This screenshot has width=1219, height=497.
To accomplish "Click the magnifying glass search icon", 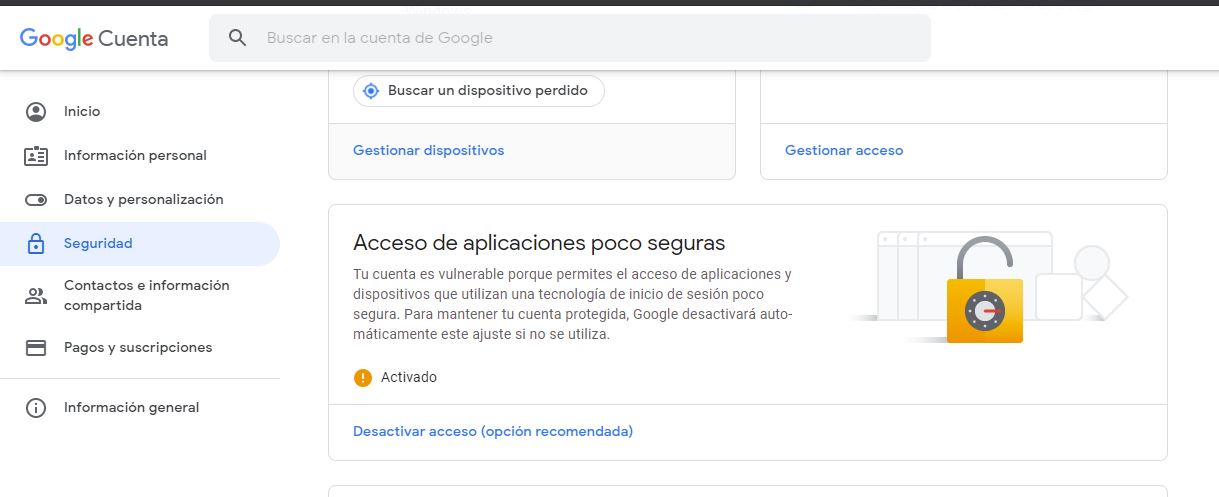I will click(x=237, y=38).
